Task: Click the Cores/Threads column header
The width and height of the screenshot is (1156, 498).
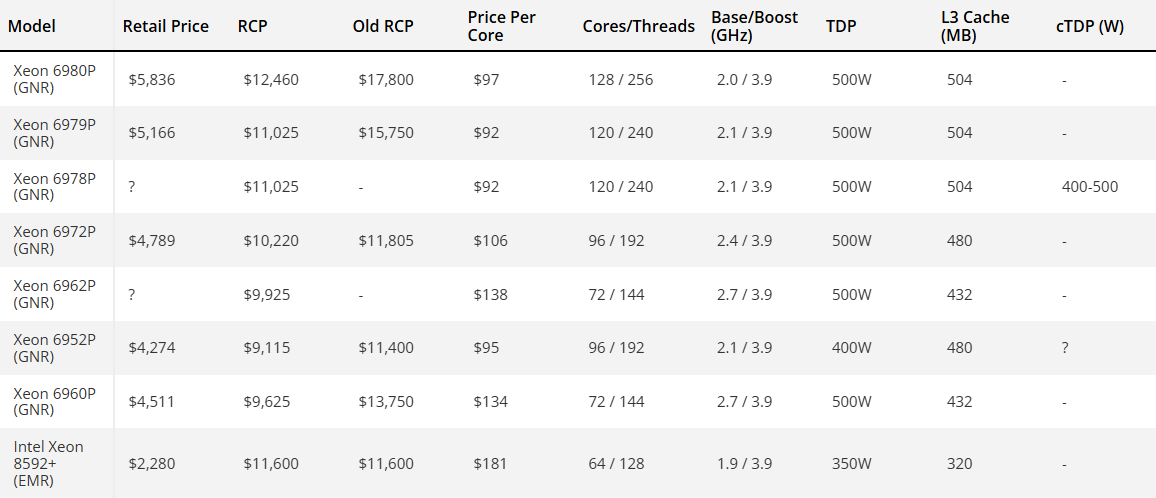Action: coord(638,26)
